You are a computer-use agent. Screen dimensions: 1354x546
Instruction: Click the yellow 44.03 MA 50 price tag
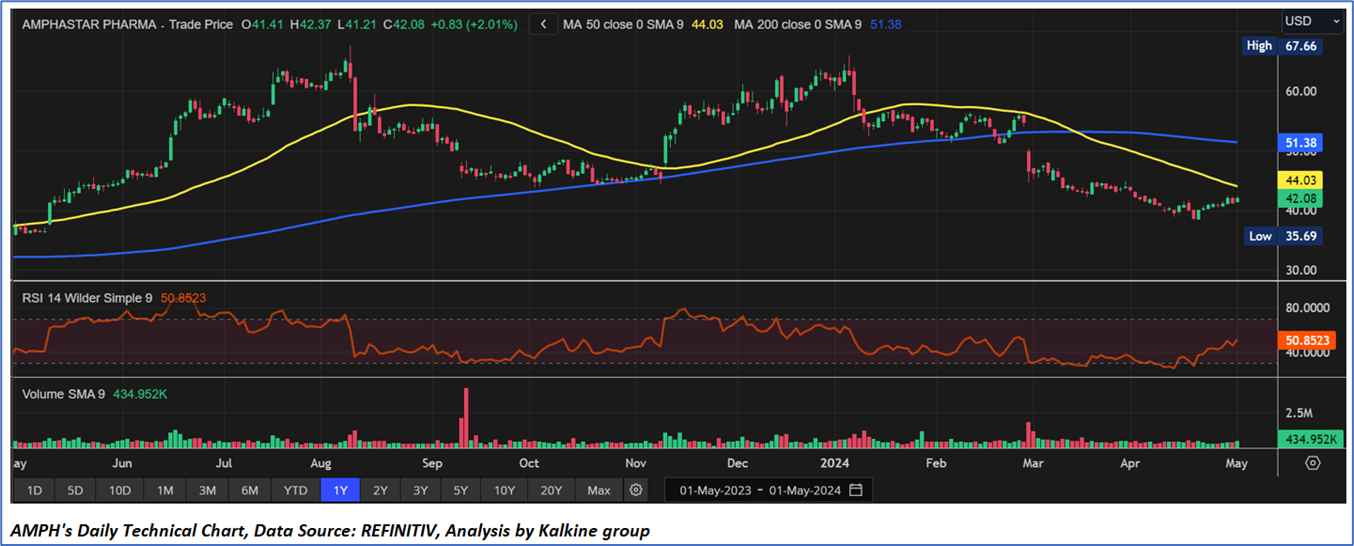click(1301, 180)
